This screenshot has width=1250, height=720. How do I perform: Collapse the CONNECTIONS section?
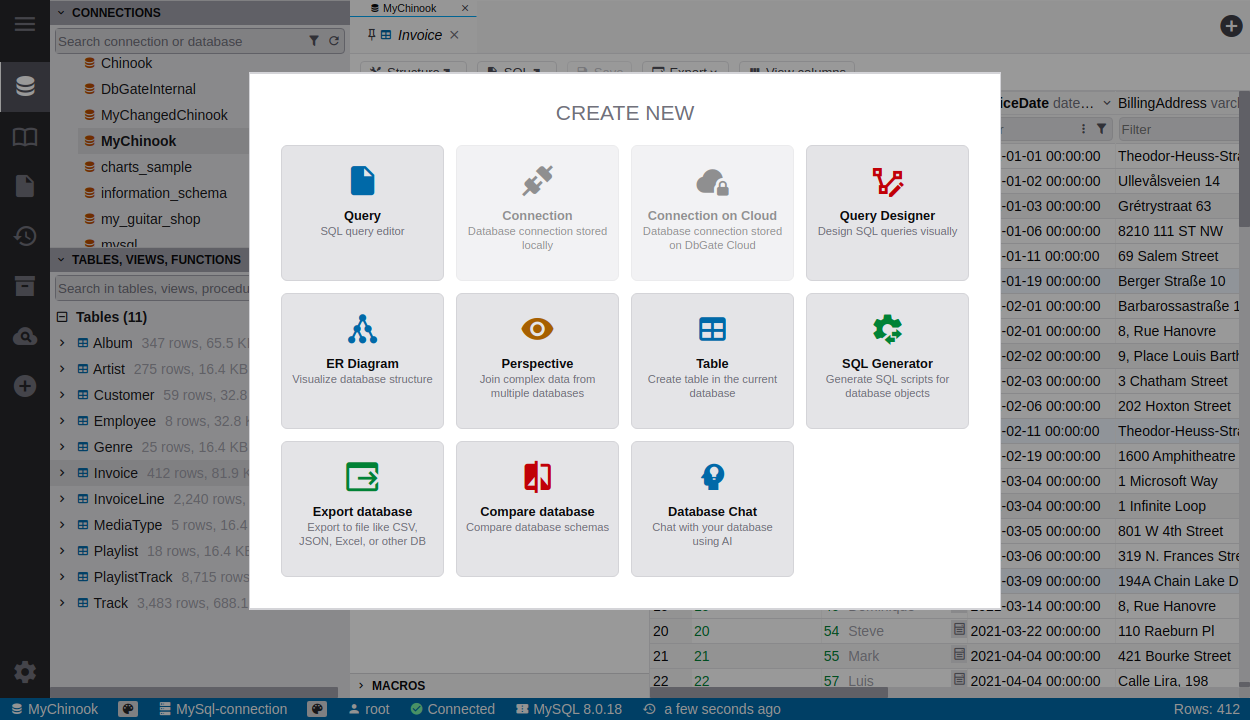click(61, 13)
